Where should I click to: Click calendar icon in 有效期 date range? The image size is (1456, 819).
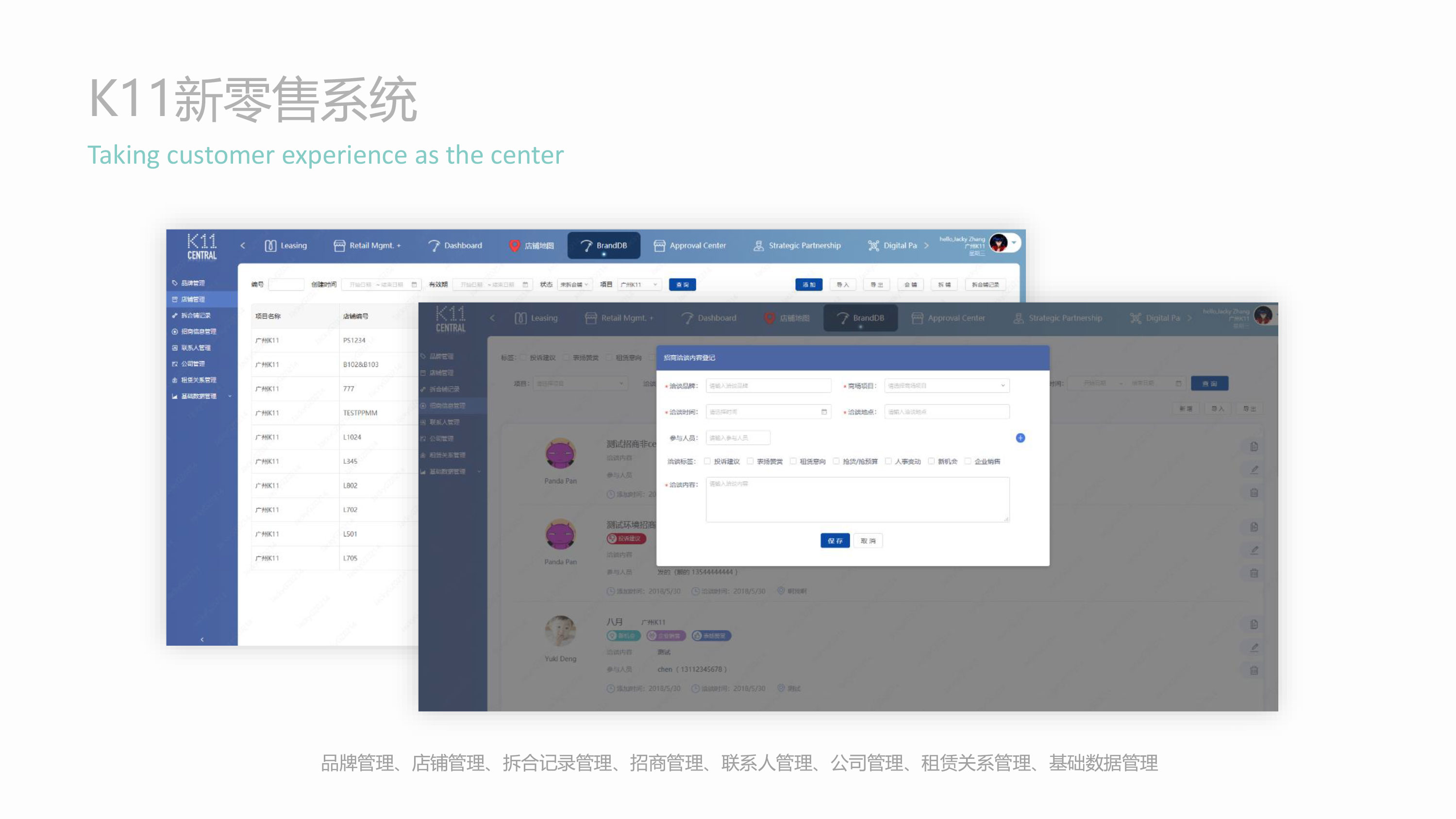[x=525, y=284]
